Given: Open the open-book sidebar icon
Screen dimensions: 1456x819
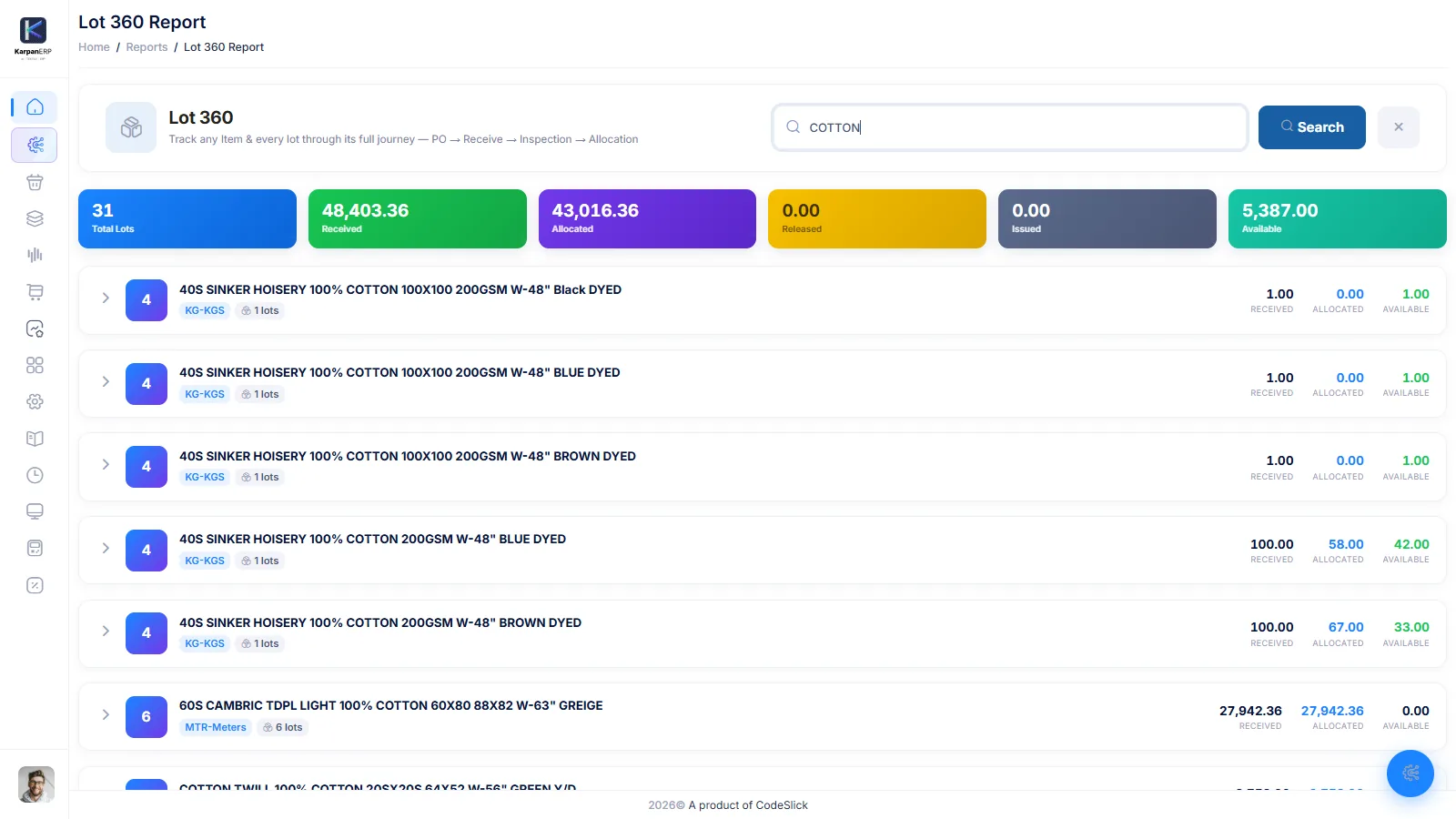Looking at the screenshot, I should click(x=35, y=439).
